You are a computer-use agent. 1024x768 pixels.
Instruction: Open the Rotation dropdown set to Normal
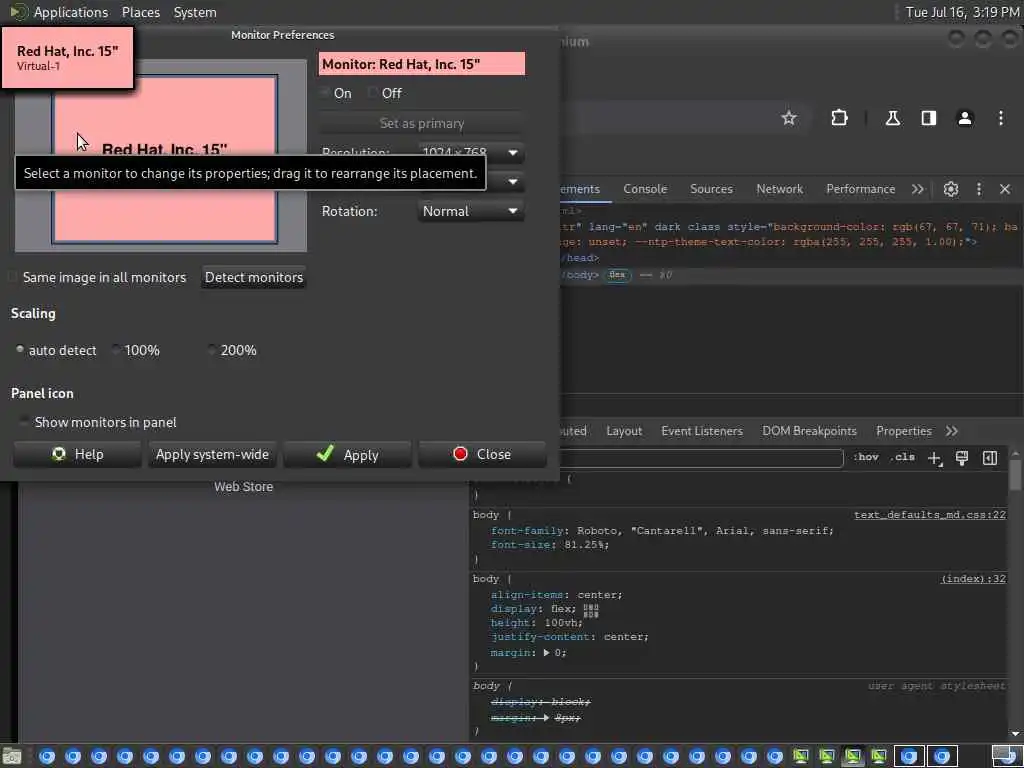[x=470, y=211]
